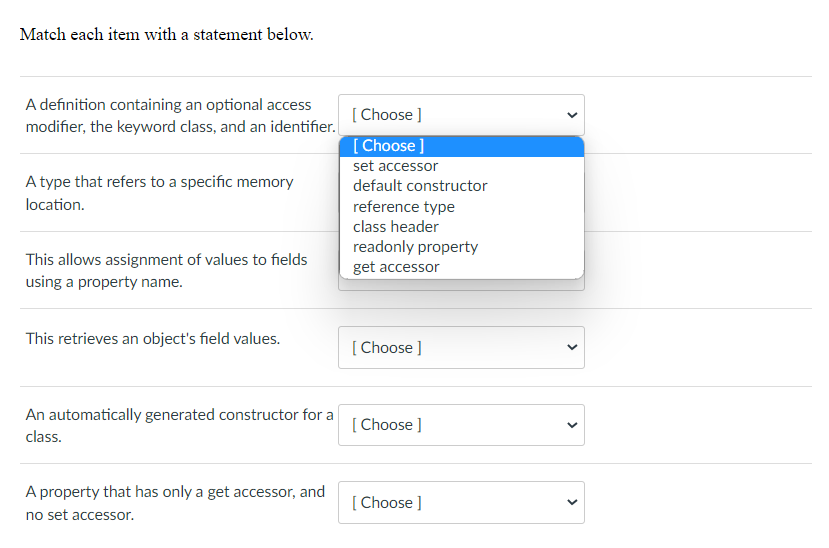Choose "readonly property" from the list
The height and width of the screenshot is (548, 829).
pos(415,247)
